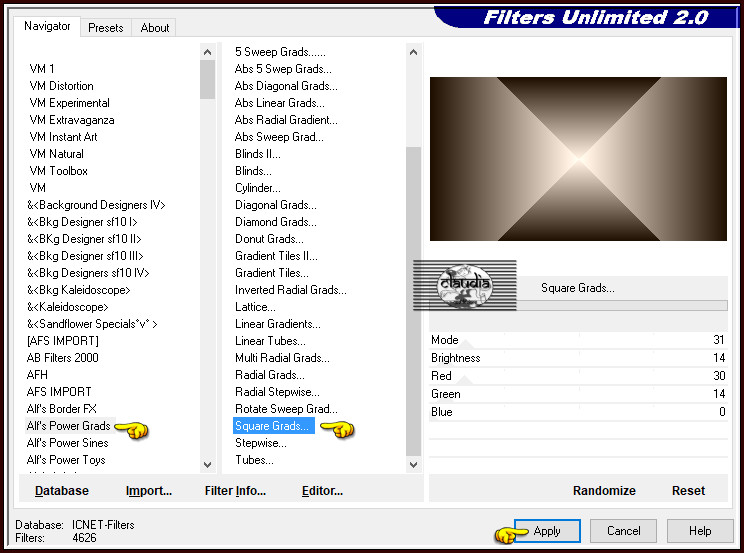Viewport: 744px width, 553px height.
Task: Select Alf's Power Toys category
Action: tap(66, 460)
